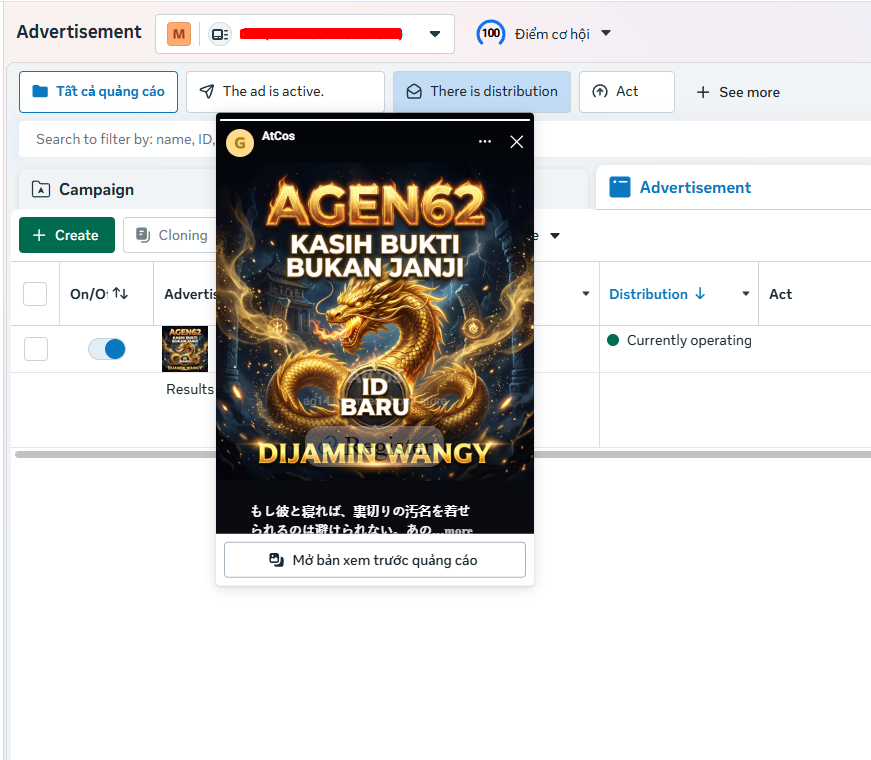This screenshot has width=871, height=760.
Task: Click the folder icon in Tất cả quảng cáo
Action: [39, 91]
